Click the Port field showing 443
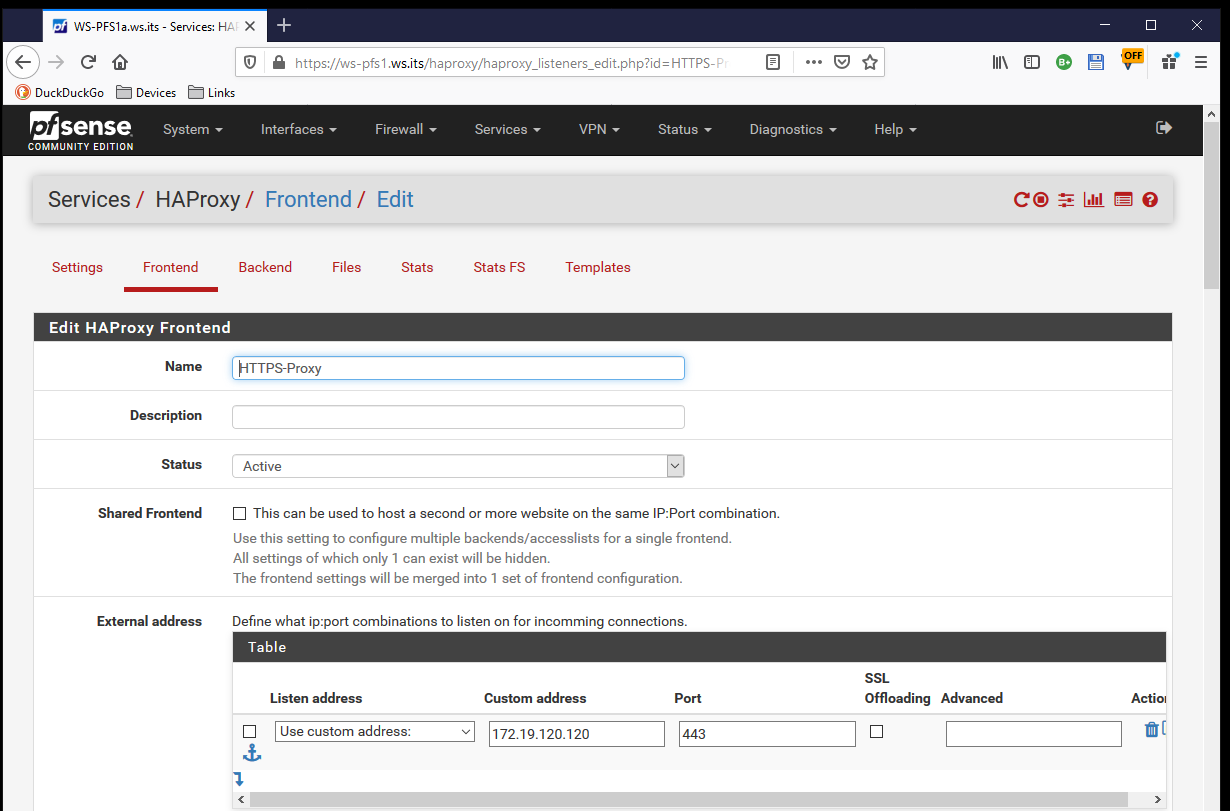Image resolution: width=1230 pixels, height=811 pixels. [x=767, y=734]
